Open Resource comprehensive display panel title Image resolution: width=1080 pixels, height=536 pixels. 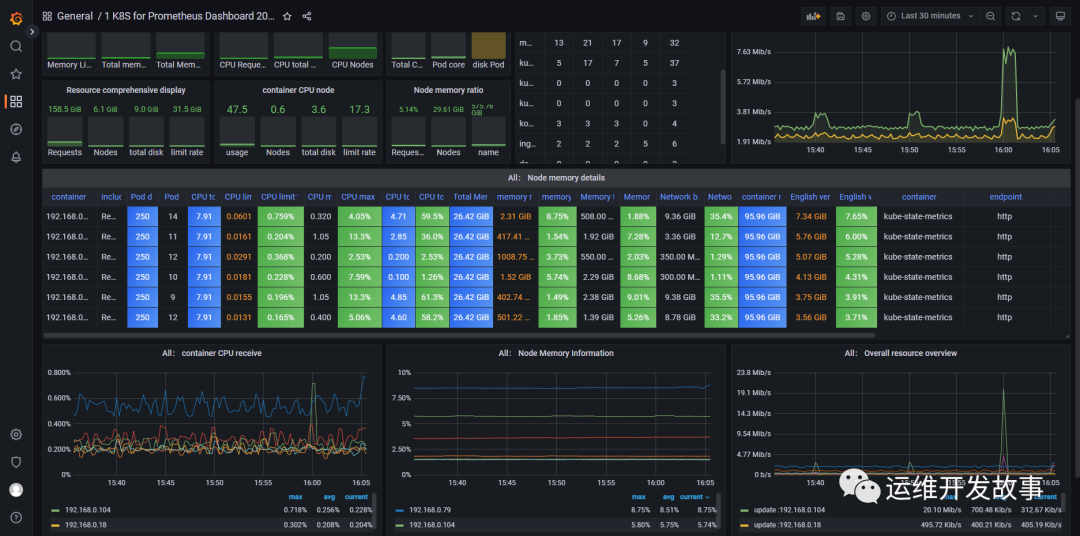point(126,90)
